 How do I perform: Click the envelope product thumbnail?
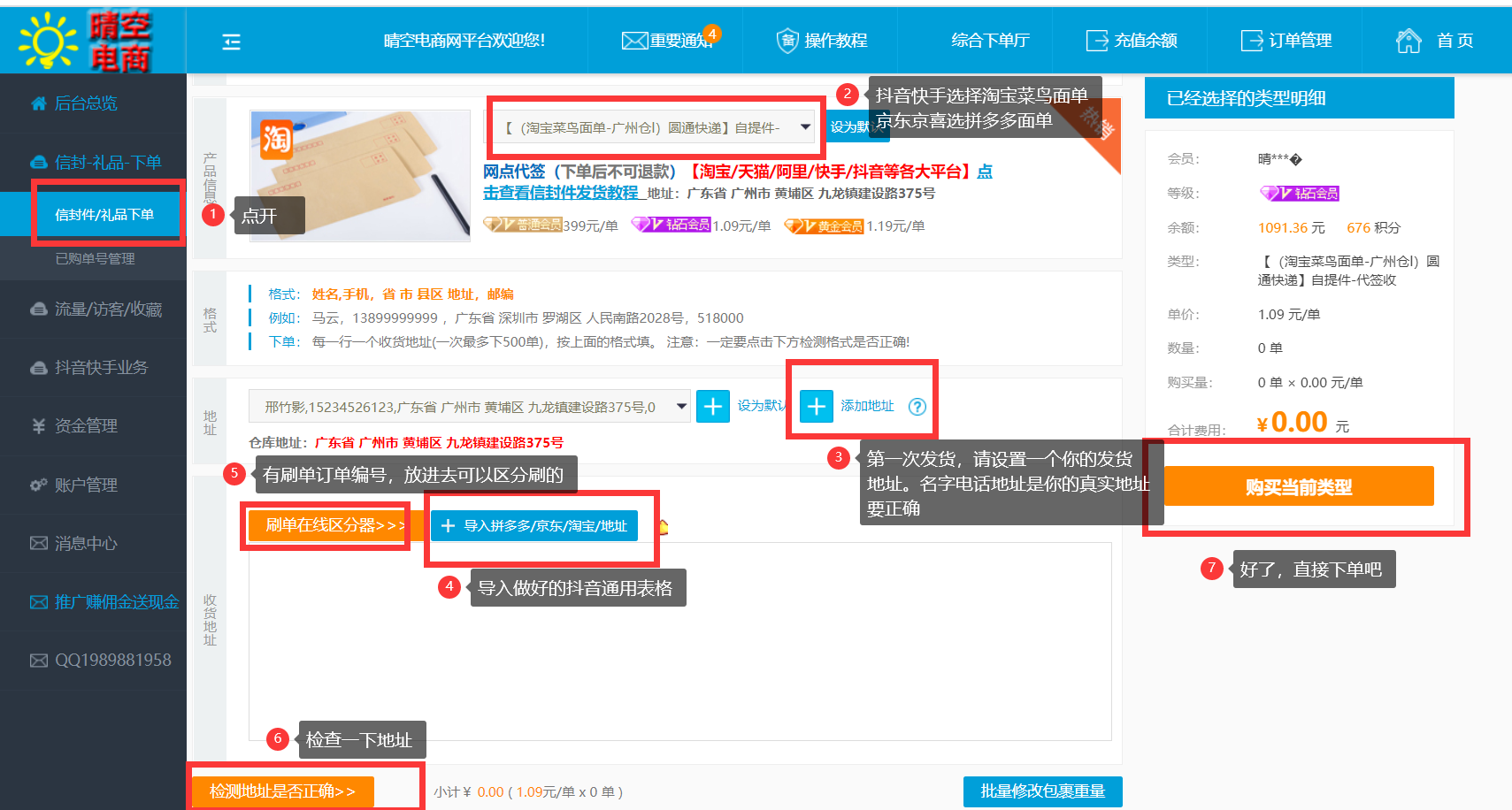360,175
